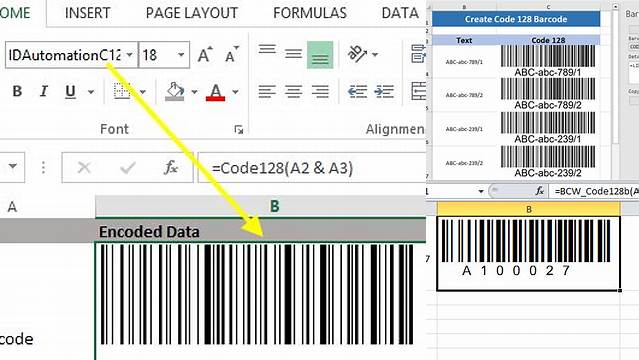Click formula bar containing =Code128(A2 & A3)
The height and width of the screenshot is (360, 639).
coord(312,168)
